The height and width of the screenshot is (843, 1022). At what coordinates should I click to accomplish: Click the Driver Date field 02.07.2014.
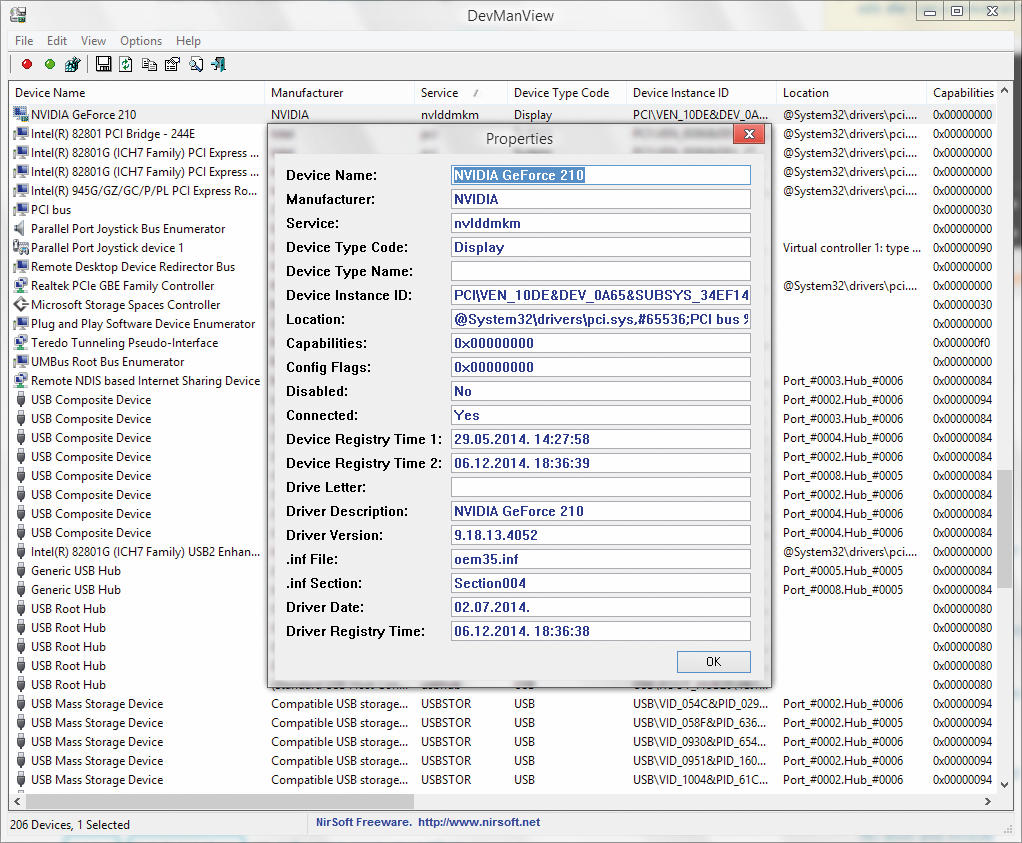(x=600, y=607)
